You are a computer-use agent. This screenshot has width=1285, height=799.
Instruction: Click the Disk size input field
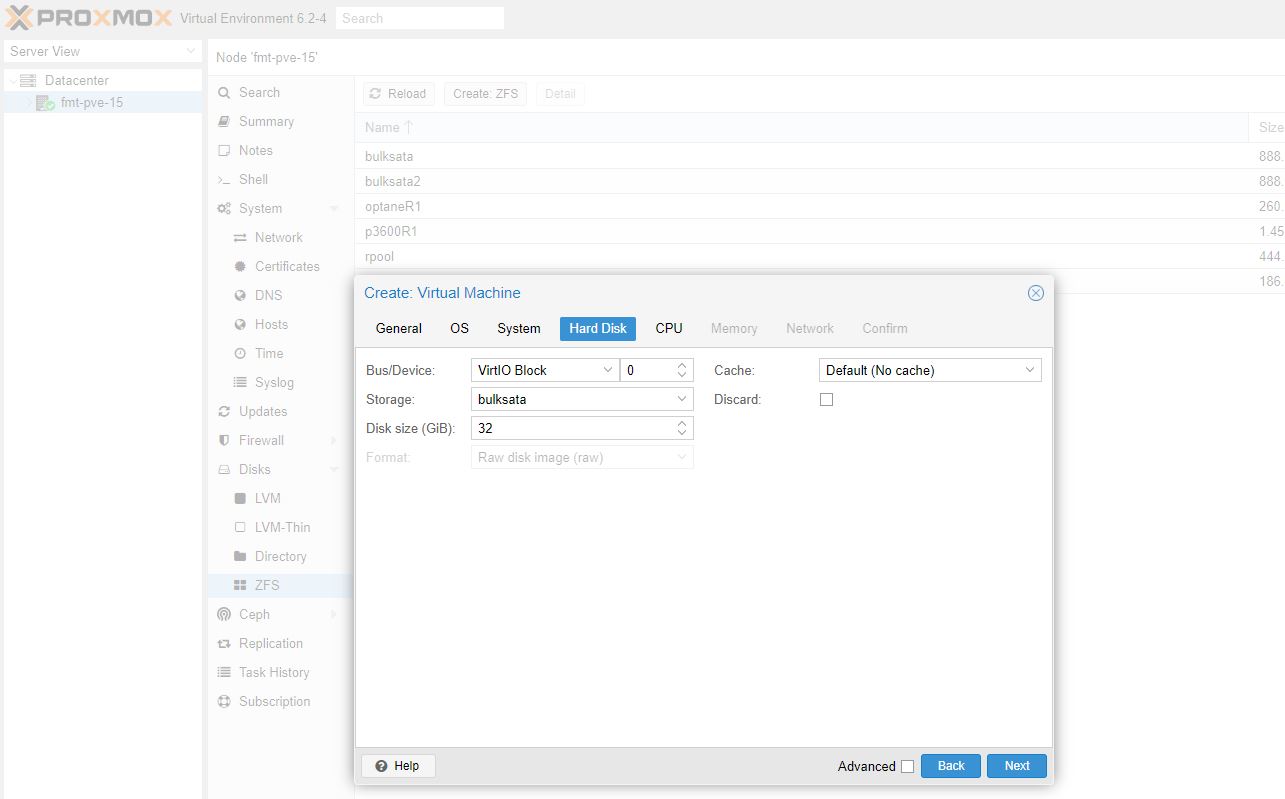(x=570, y=428)
